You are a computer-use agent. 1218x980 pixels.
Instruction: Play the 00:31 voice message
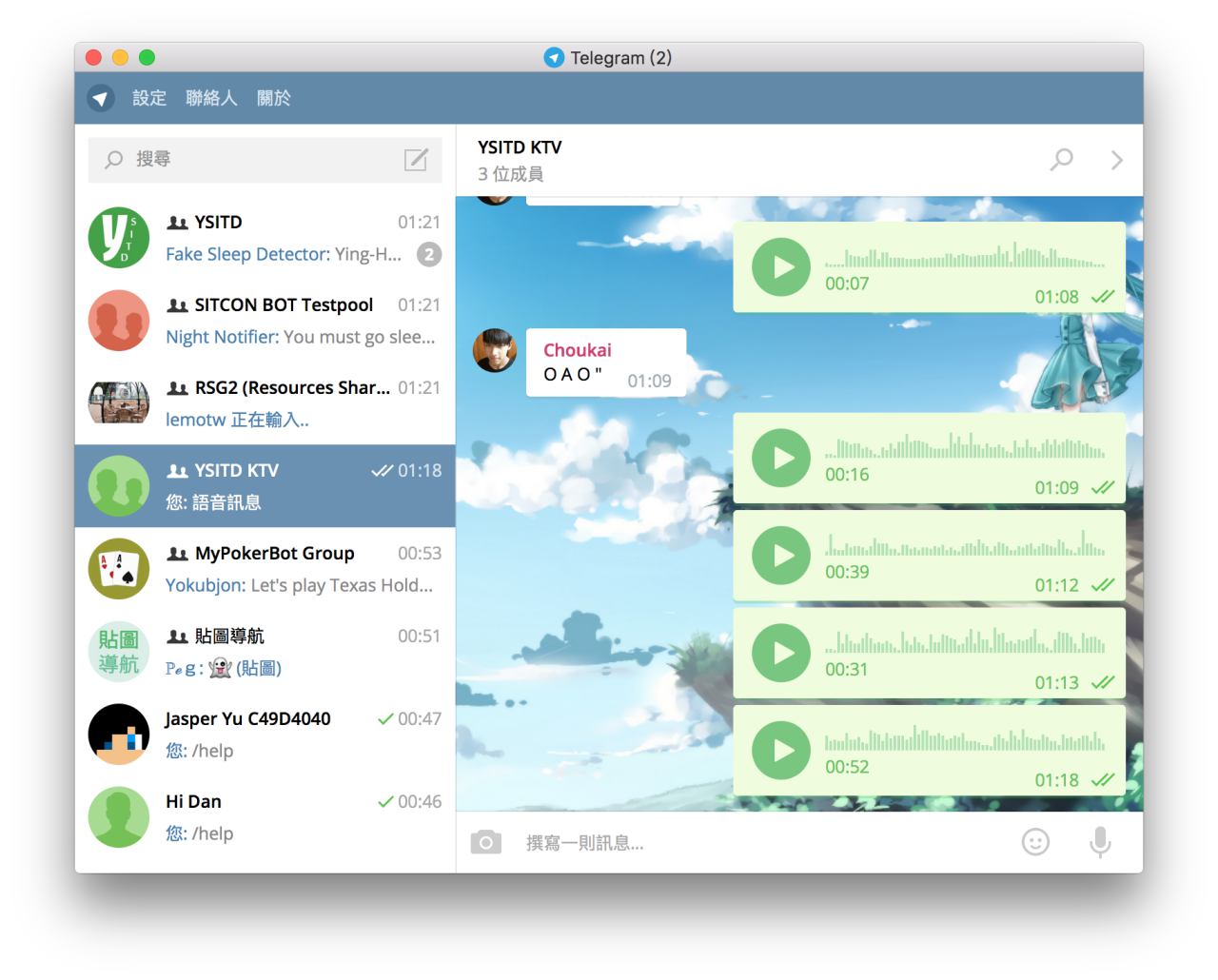[x=781, y=653]
